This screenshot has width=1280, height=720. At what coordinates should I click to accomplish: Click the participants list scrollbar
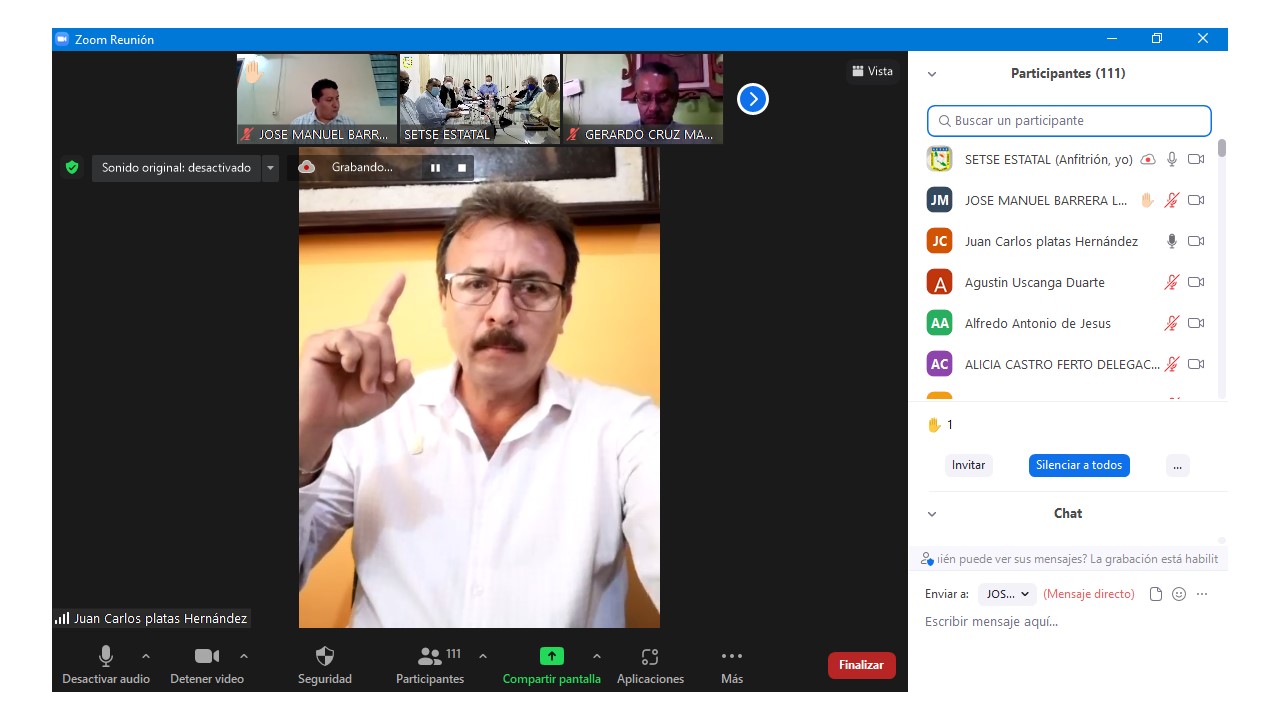[x=1222, y=148]
